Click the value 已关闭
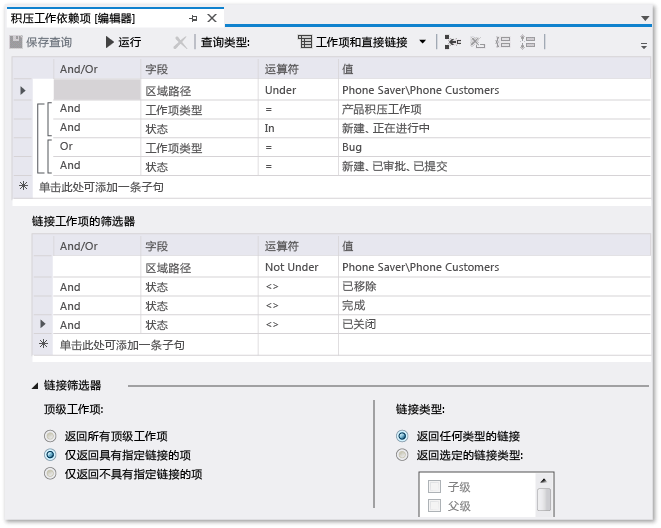This screenshot has width=661, height=528. point(494,324)
